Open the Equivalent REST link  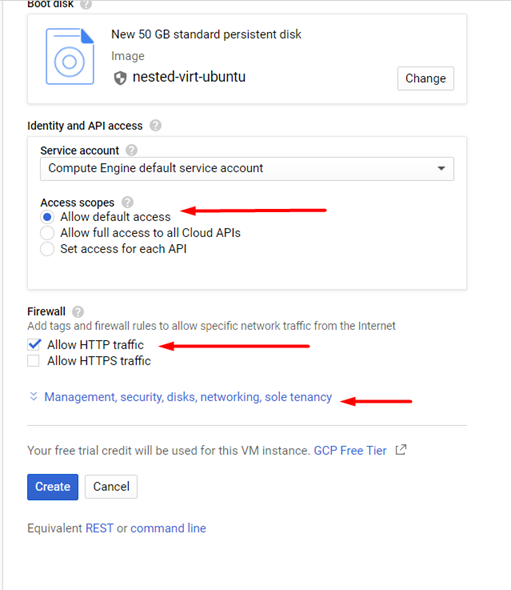pyautogui.click(x=99, y=528)
